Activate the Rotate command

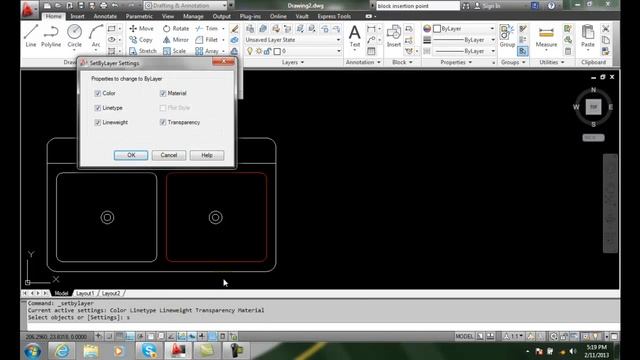tap(176, 29)
